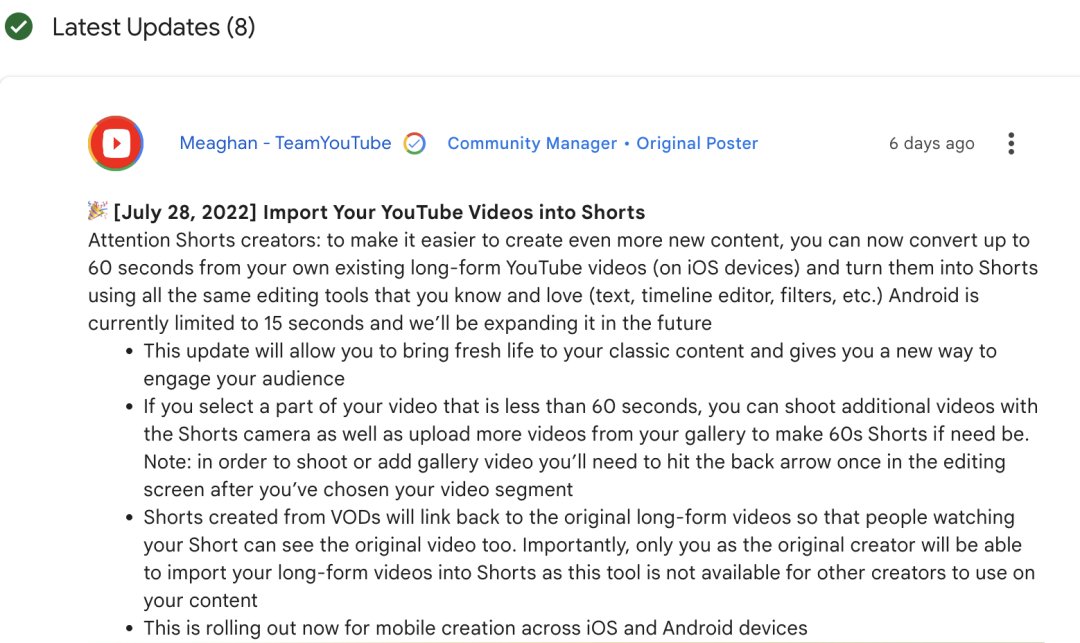This screenshot has height=643, width=1080.
Task: Open Meaghan - TeamYouTube's profile link
Action: tap(285, 143)
